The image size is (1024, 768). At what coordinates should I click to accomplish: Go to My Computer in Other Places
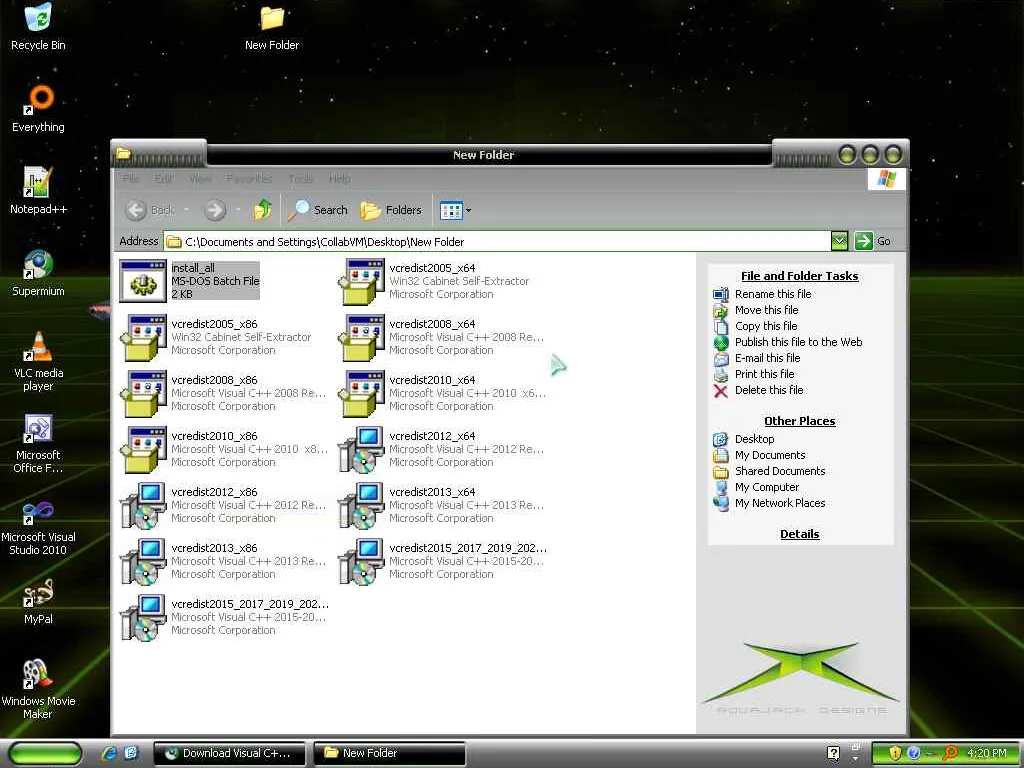[767, 487]
